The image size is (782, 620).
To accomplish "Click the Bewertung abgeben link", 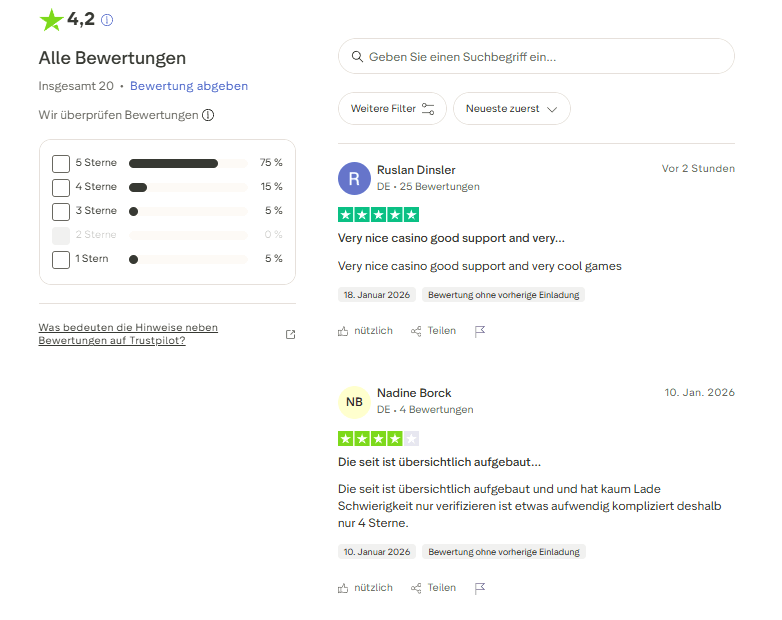I will pos(189,86).
